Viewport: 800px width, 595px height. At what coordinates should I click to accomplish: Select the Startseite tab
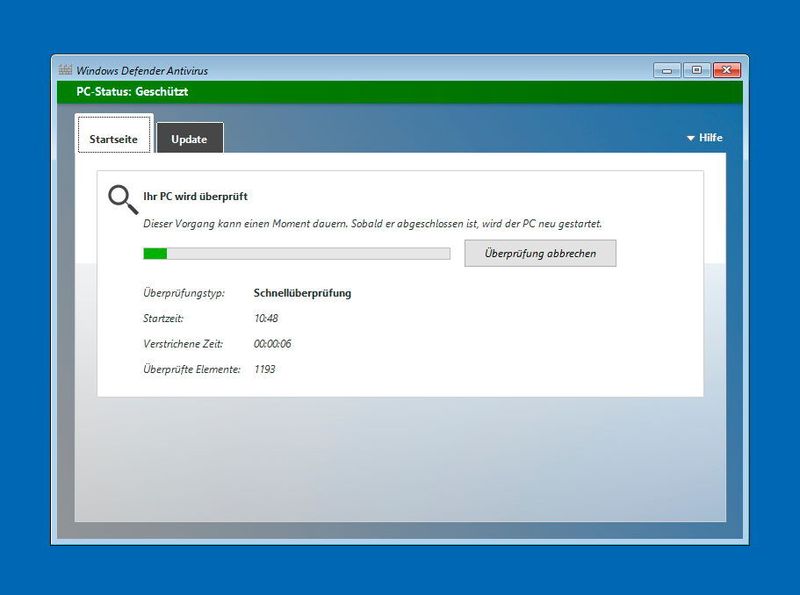pos(113,139)
